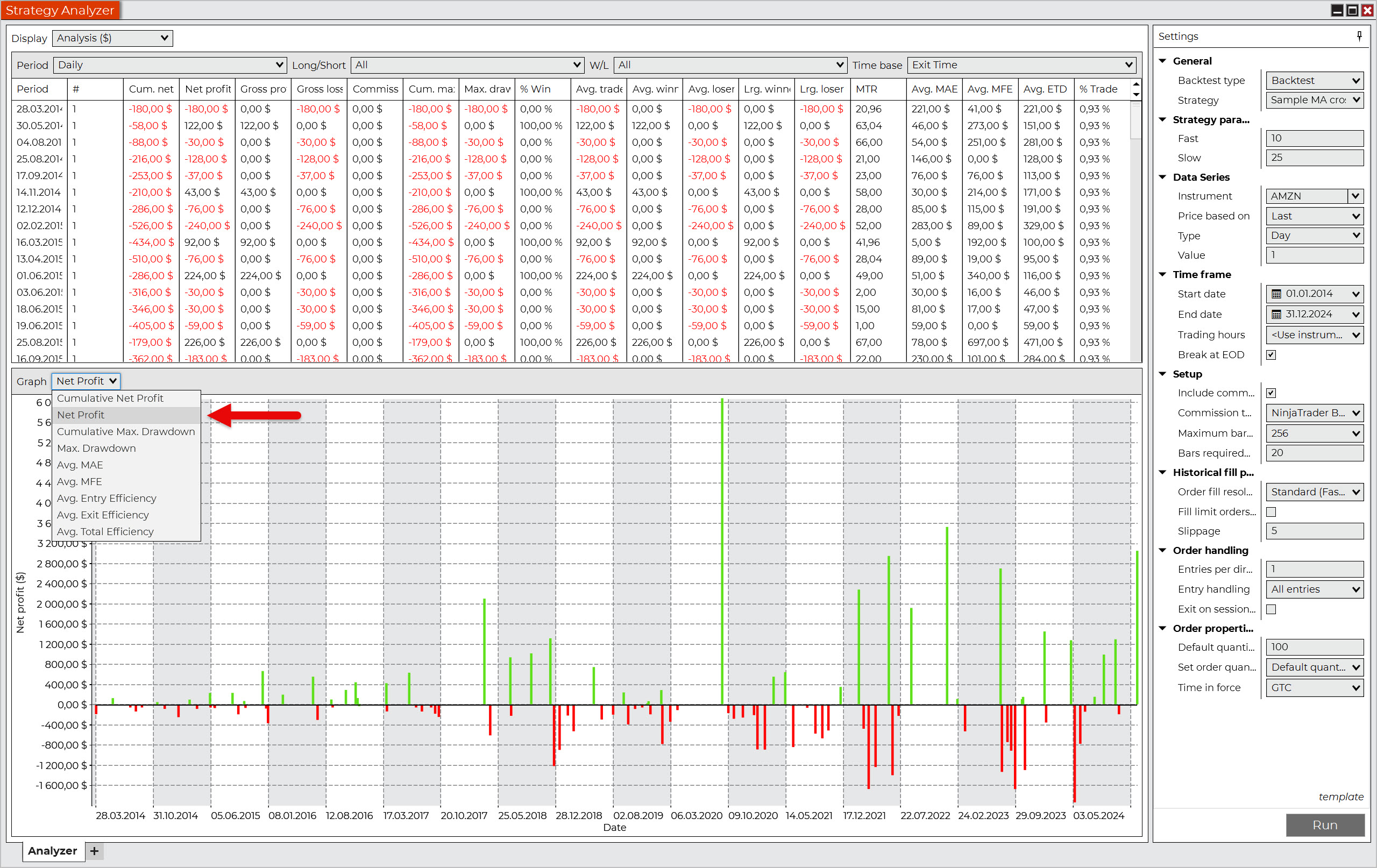Collapse the Time frame section triangle
Screen dimensions: 1377x868
pos(1162,274)
